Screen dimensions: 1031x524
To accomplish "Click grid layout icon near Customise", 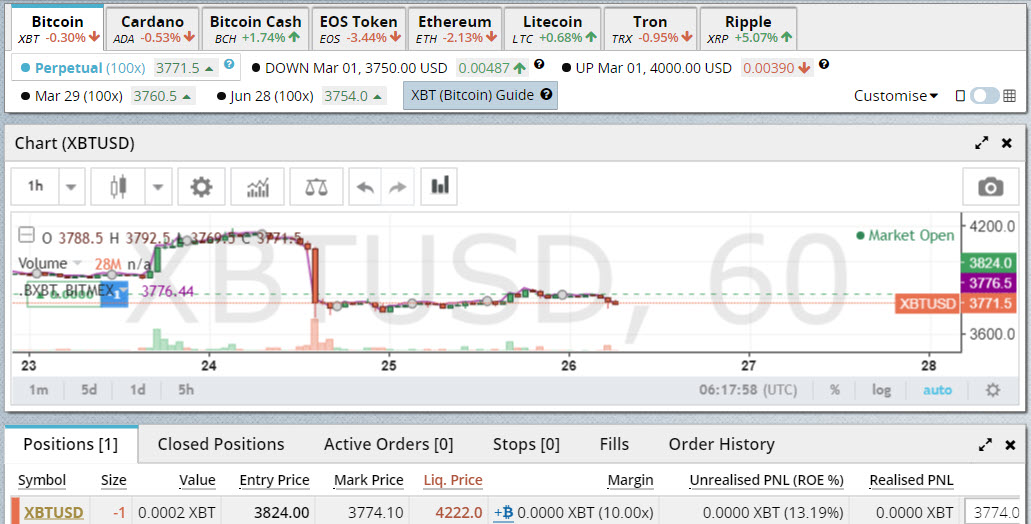I will click(1009, 96).
